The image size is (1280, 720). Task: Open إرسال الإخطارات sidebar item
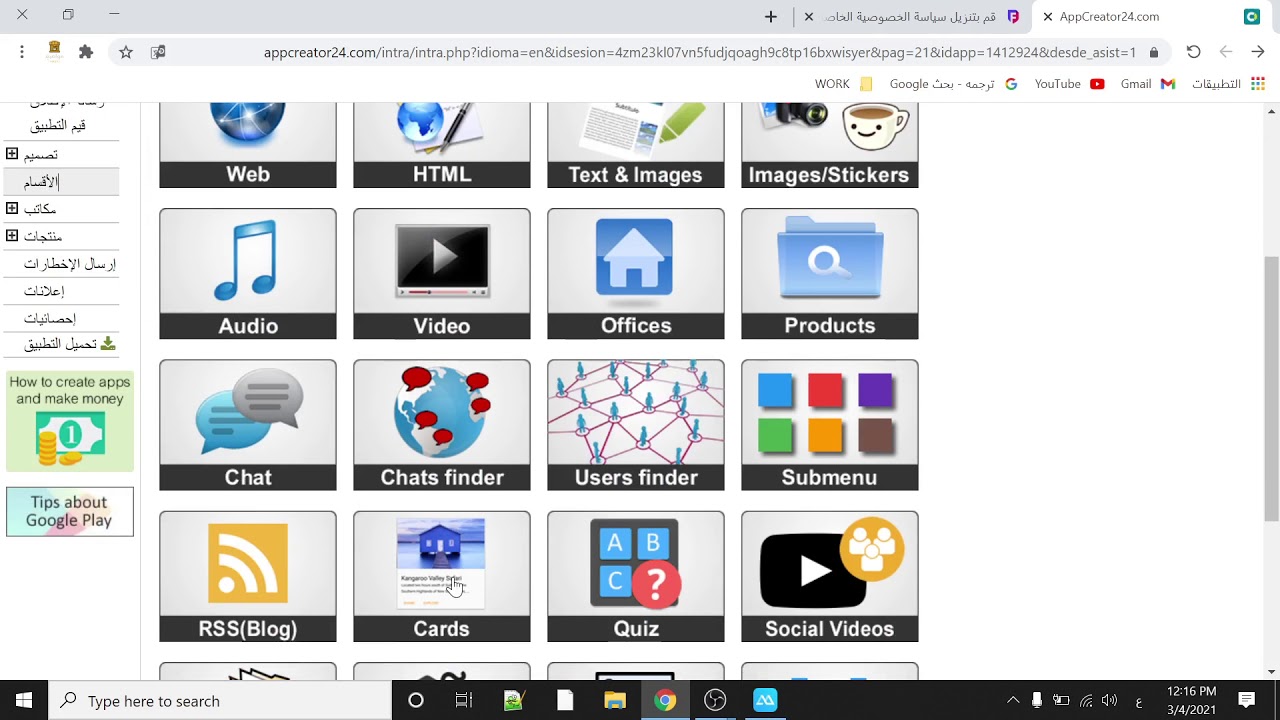point(70,264)
